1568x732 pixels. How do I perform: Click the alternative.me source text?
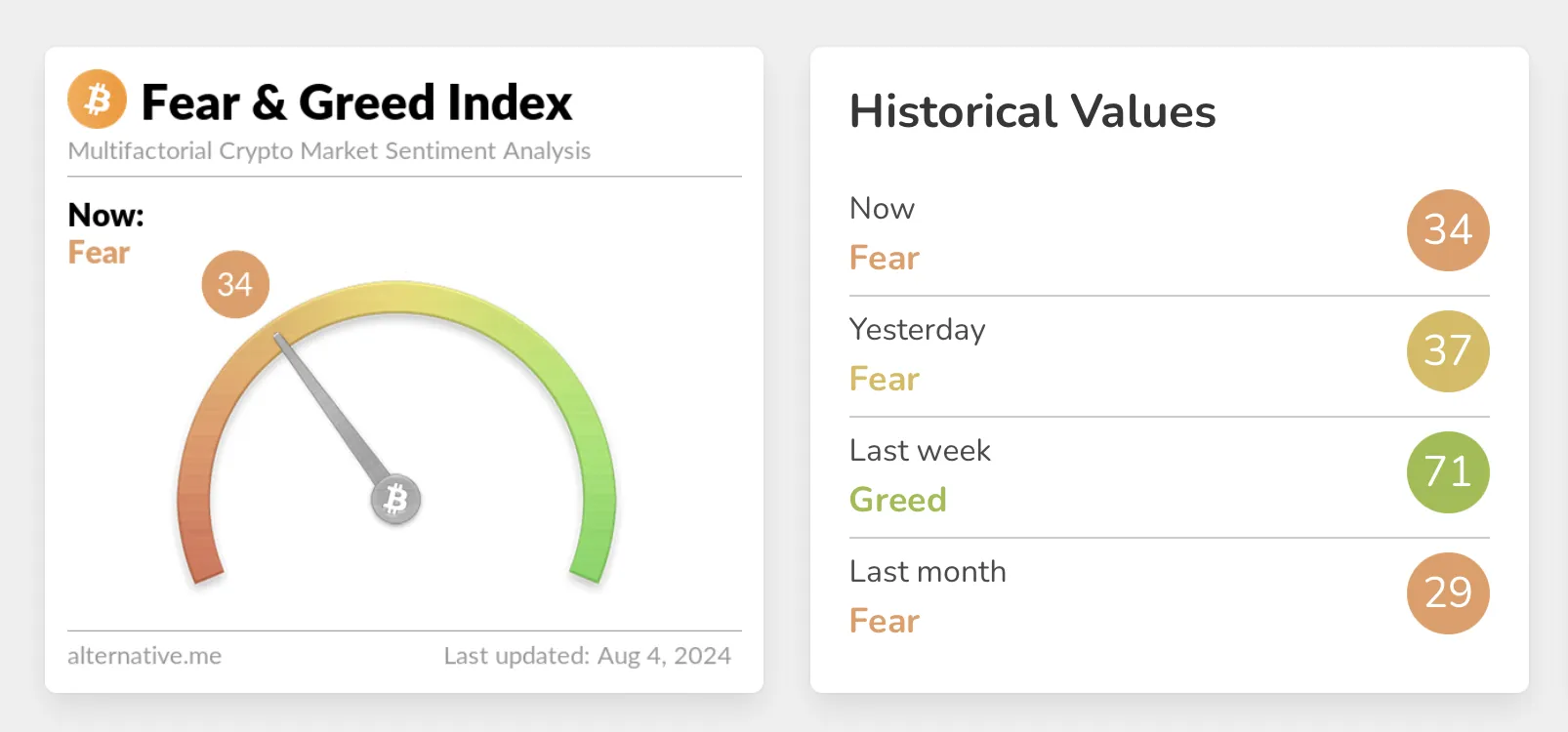(144, 656)
